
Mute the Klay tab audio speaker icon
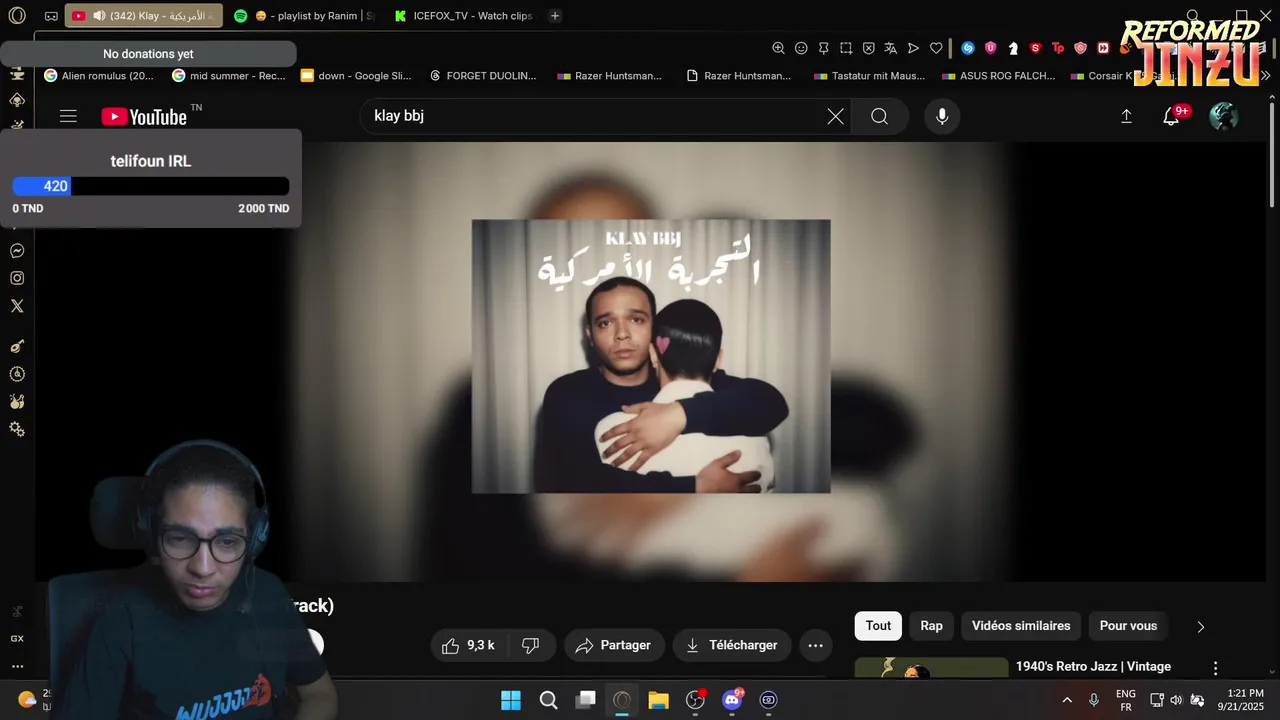tap(99, 16)
